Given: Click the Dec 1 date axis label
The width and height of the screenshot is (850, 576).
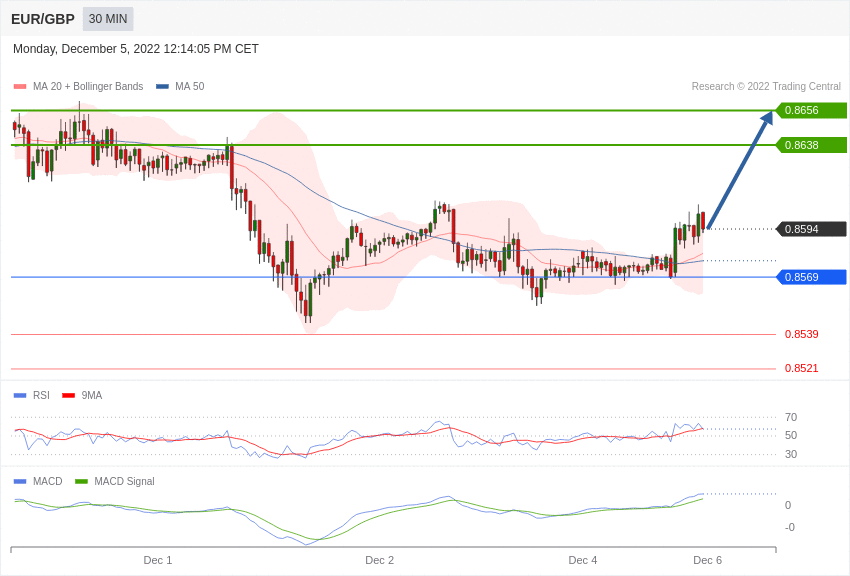Looking at the screenshot, I should coord(158,560).
